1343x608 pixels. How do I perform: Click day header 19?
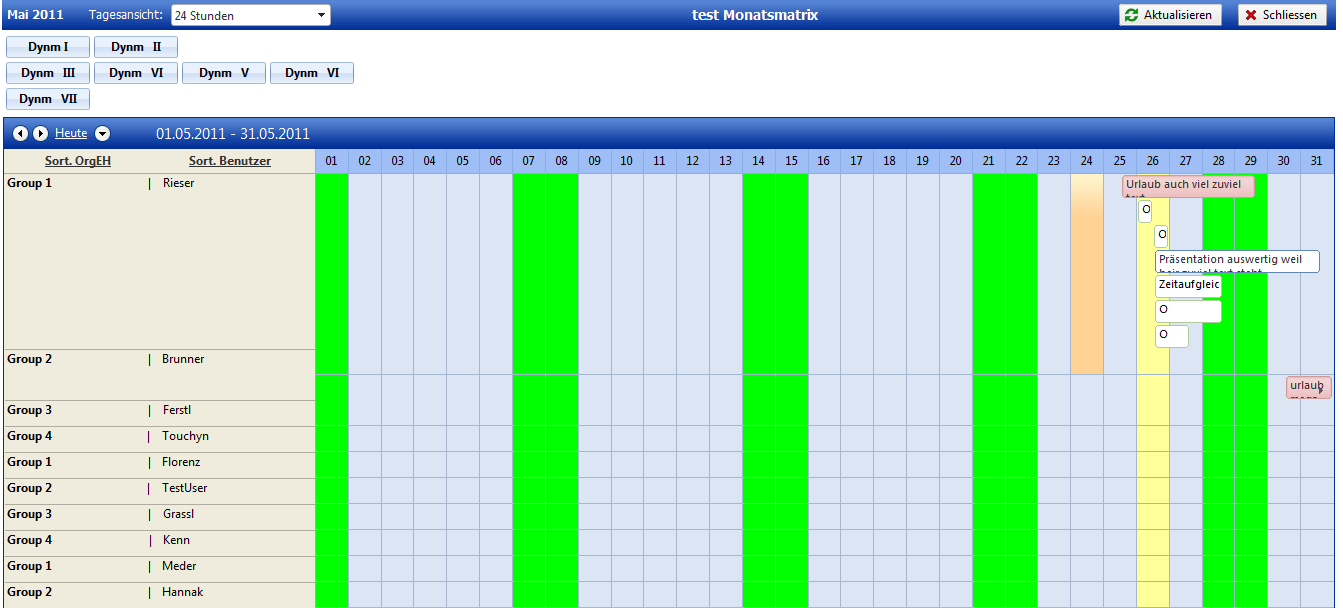pyautogui.click(x=923, y=161)
